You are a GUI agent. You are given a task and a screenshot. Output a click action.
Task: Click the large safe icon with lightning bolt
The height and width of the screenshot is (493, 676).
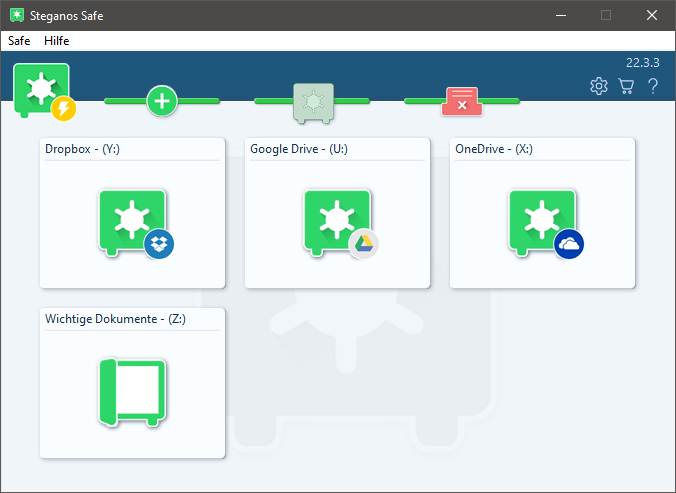pyautogui.click(x=44, y=92)
